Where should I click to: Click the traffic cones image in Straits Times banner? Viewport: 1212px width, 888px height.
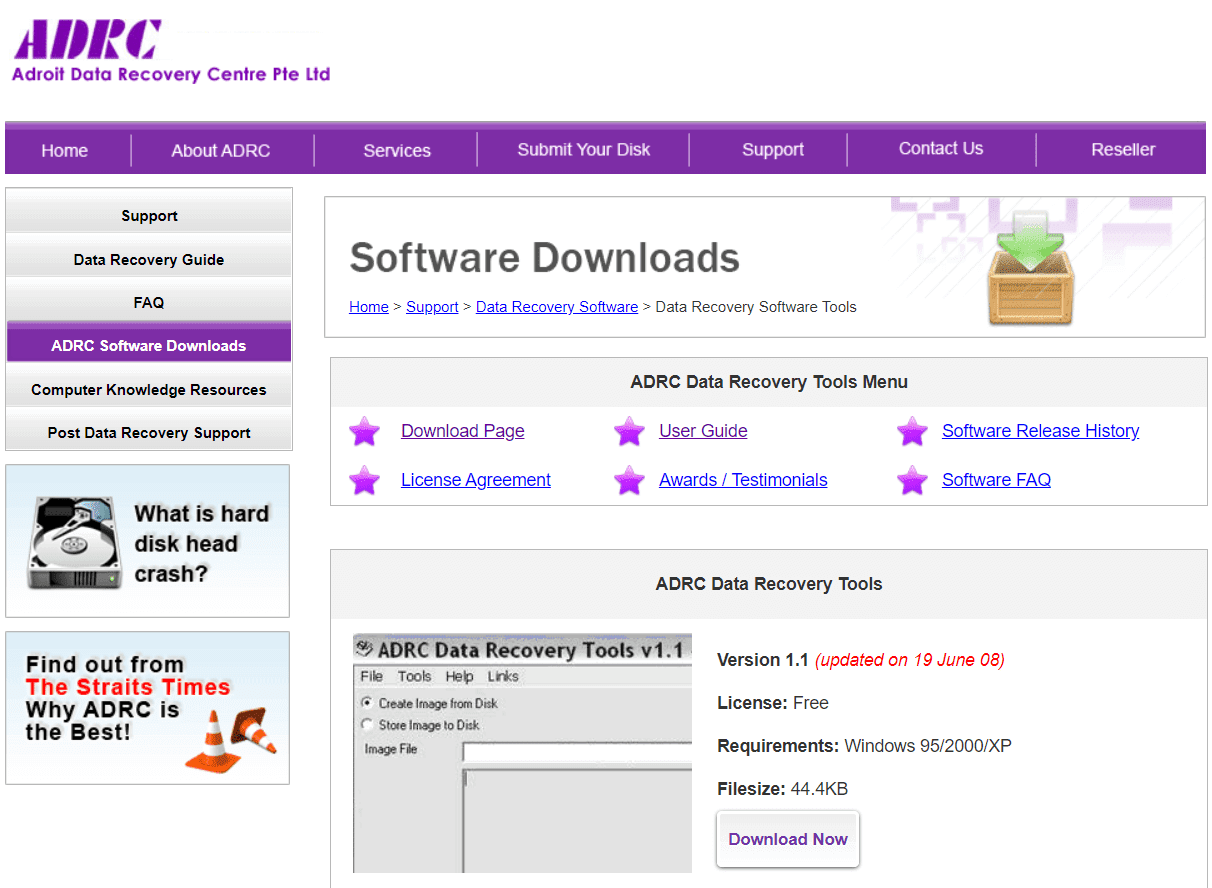click(231, 739)
